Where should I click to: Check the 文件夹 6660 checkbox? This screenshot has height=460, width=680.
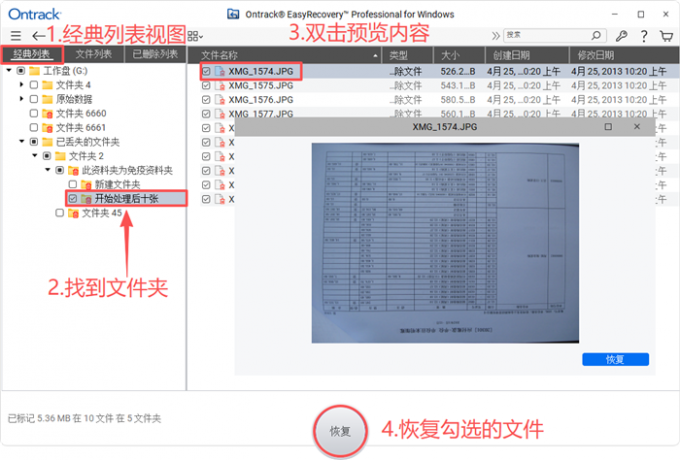pyautogui.click(x=34, y=114)
